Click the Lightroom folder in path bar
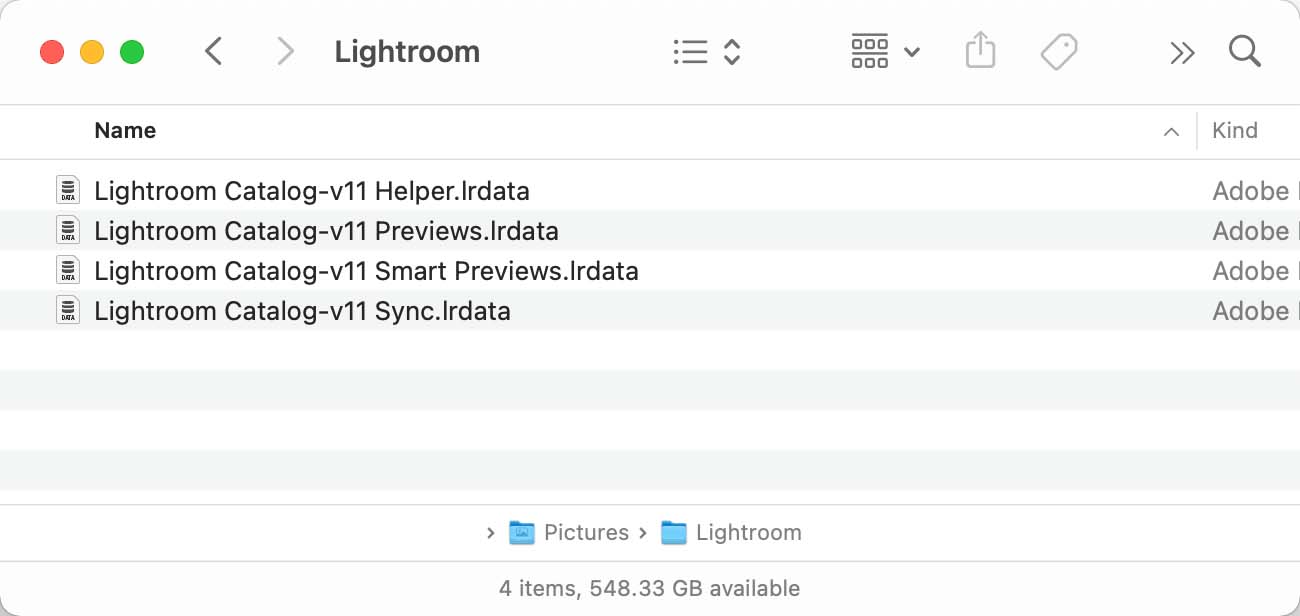 pos(748,532)
